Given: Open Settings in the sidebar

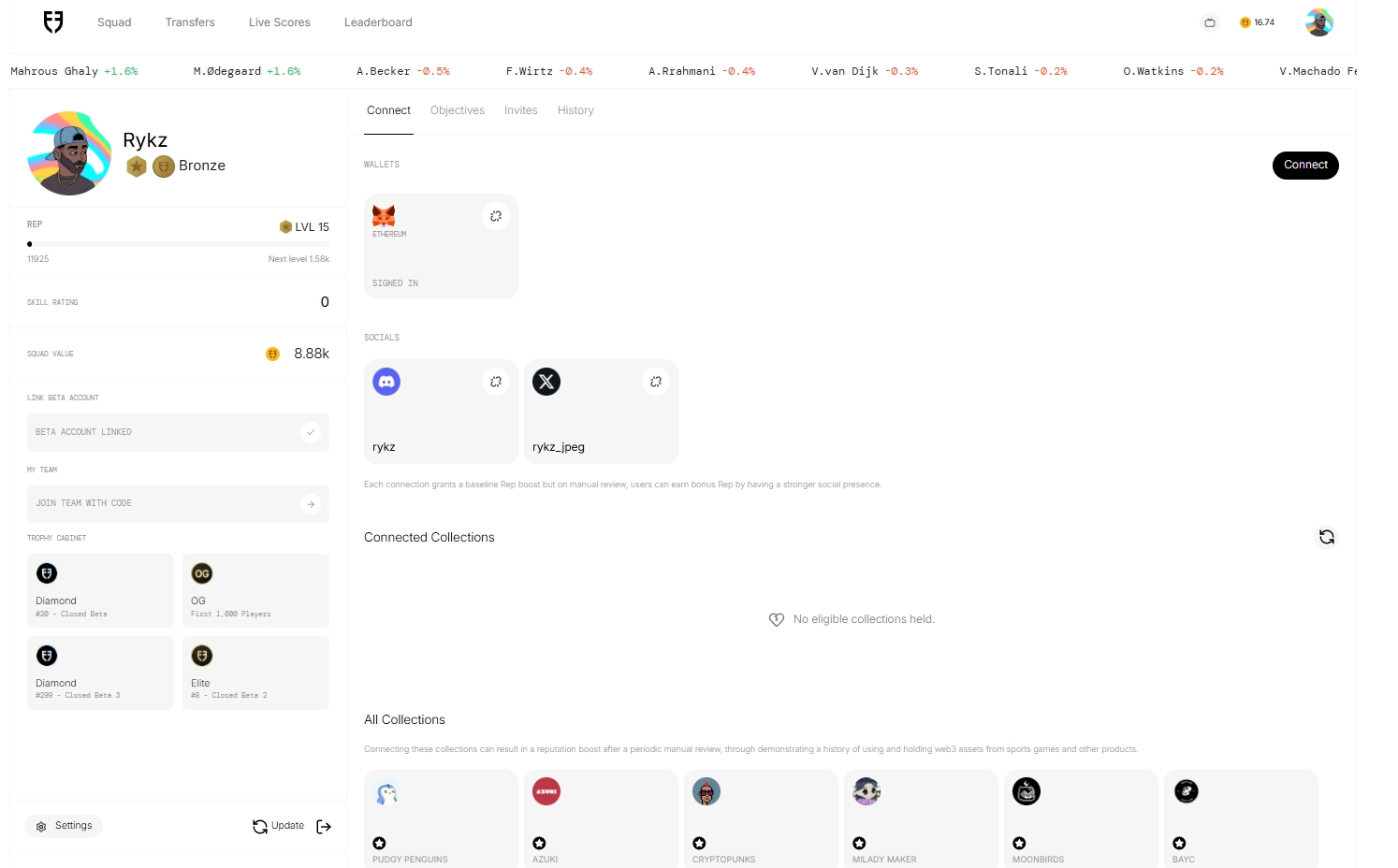Looking at the screenshot, I should point(65,826).
